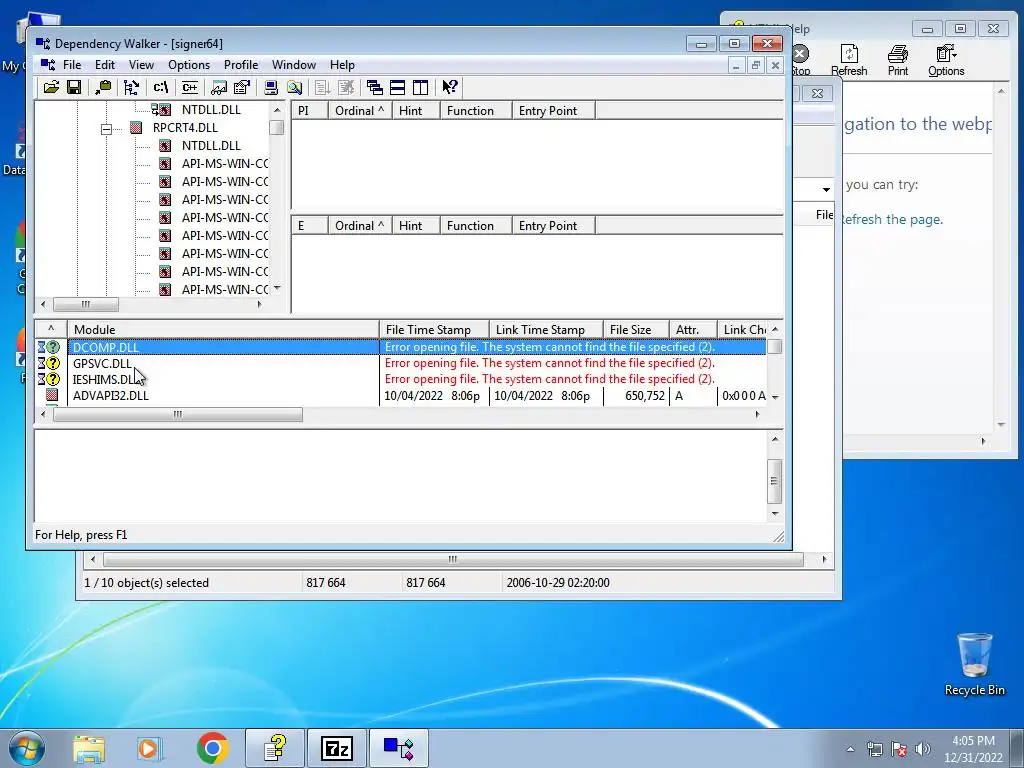Click the Cascade windows toolbar icon
The width and height of the screenshot is (1024, 768).
tap(375, 87)
